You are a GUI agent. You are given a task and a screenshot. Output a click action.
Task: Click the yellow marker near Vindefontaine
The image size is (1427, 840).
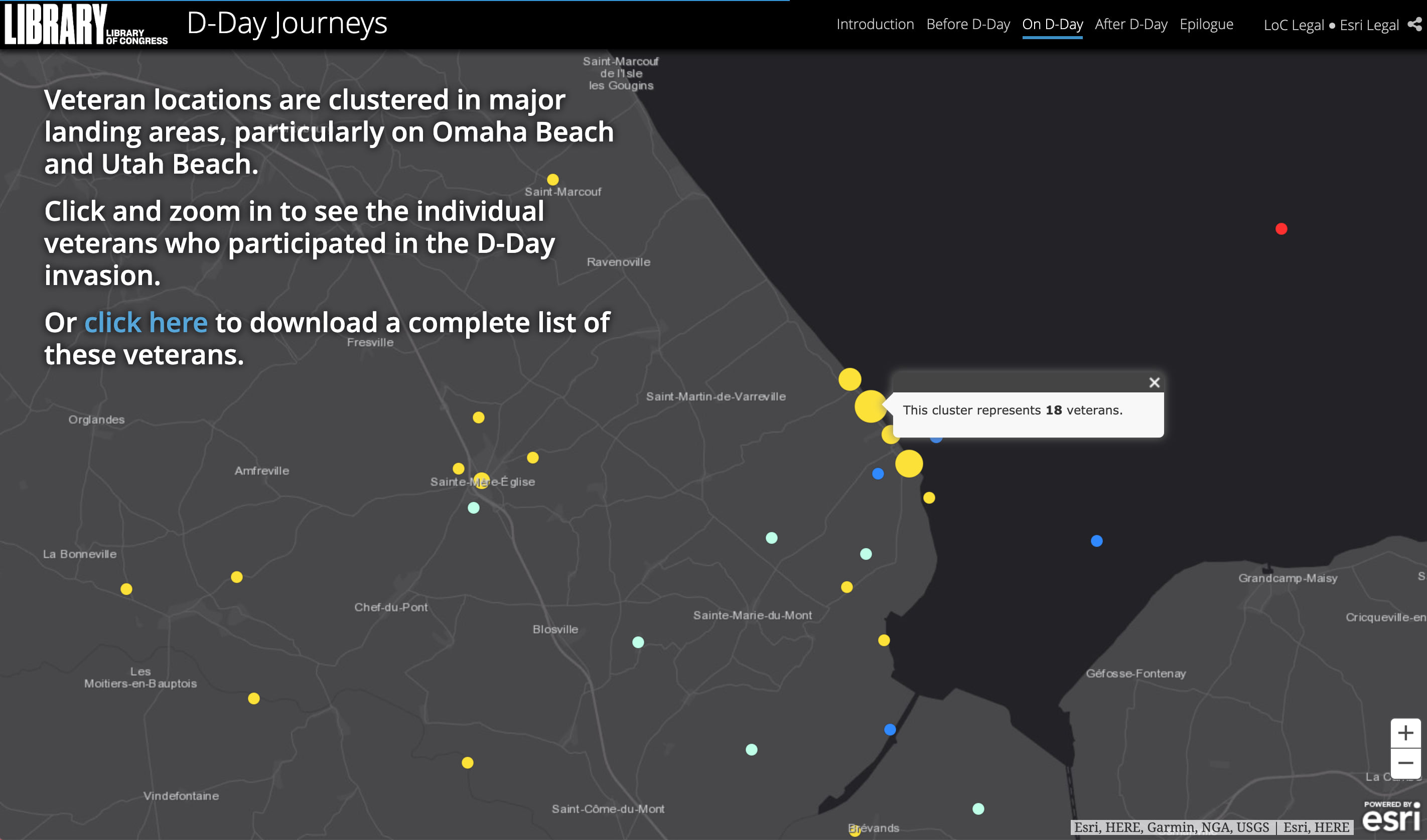click(x=467, y=762)
